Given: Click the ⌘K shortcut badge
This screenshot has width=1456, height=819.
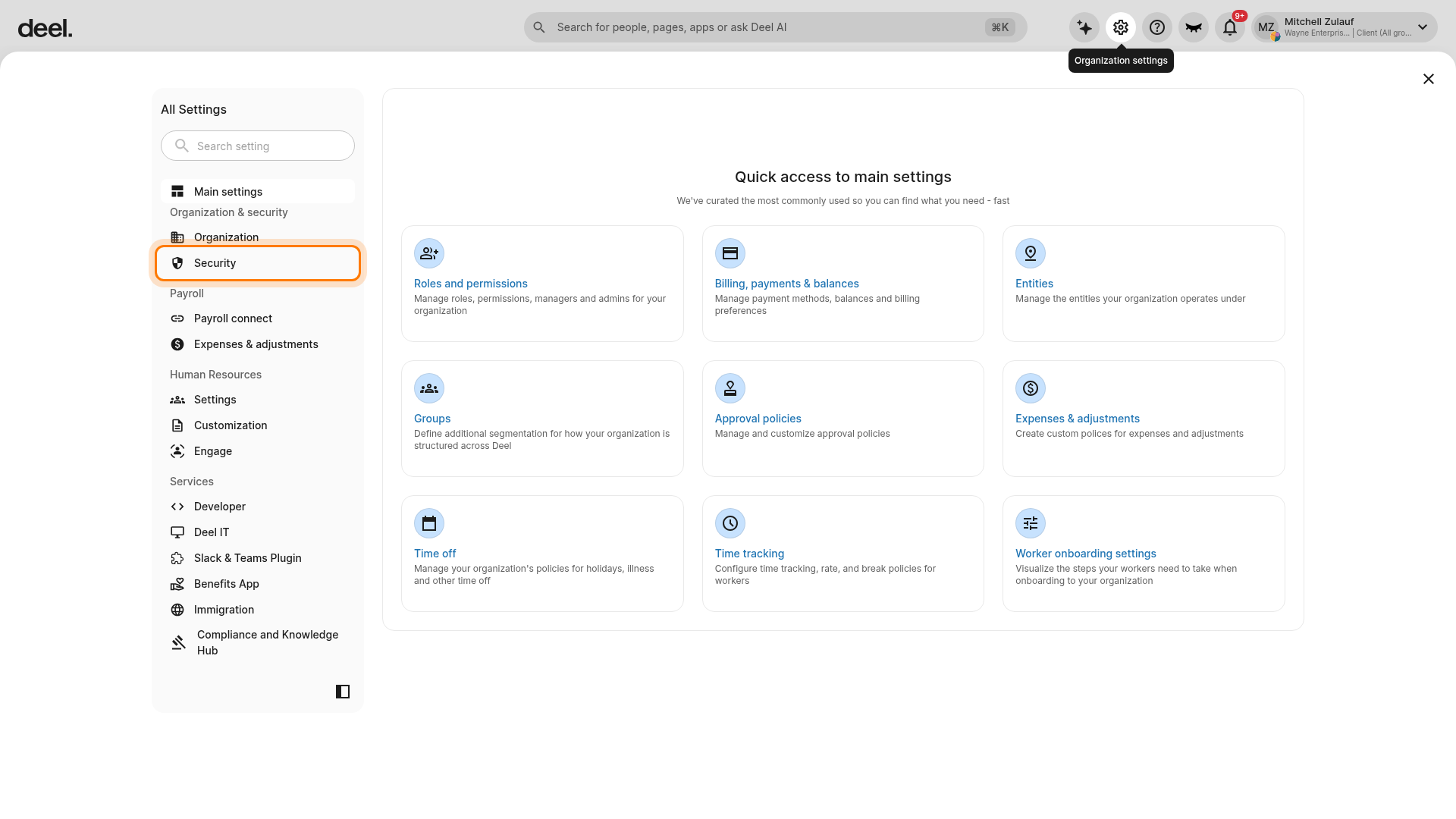Looking at the screenshot, I should [999, 27].
